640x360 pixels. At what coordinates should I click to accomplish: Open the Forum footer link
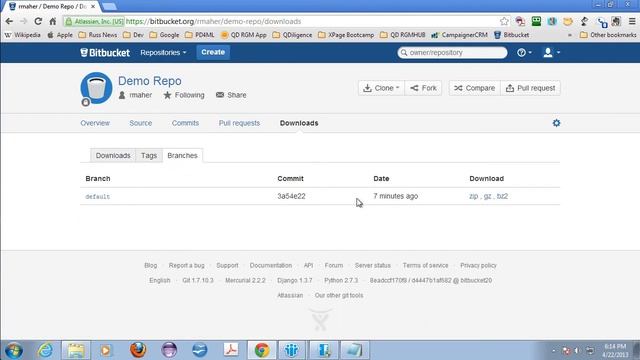click(x=334, y=265)
